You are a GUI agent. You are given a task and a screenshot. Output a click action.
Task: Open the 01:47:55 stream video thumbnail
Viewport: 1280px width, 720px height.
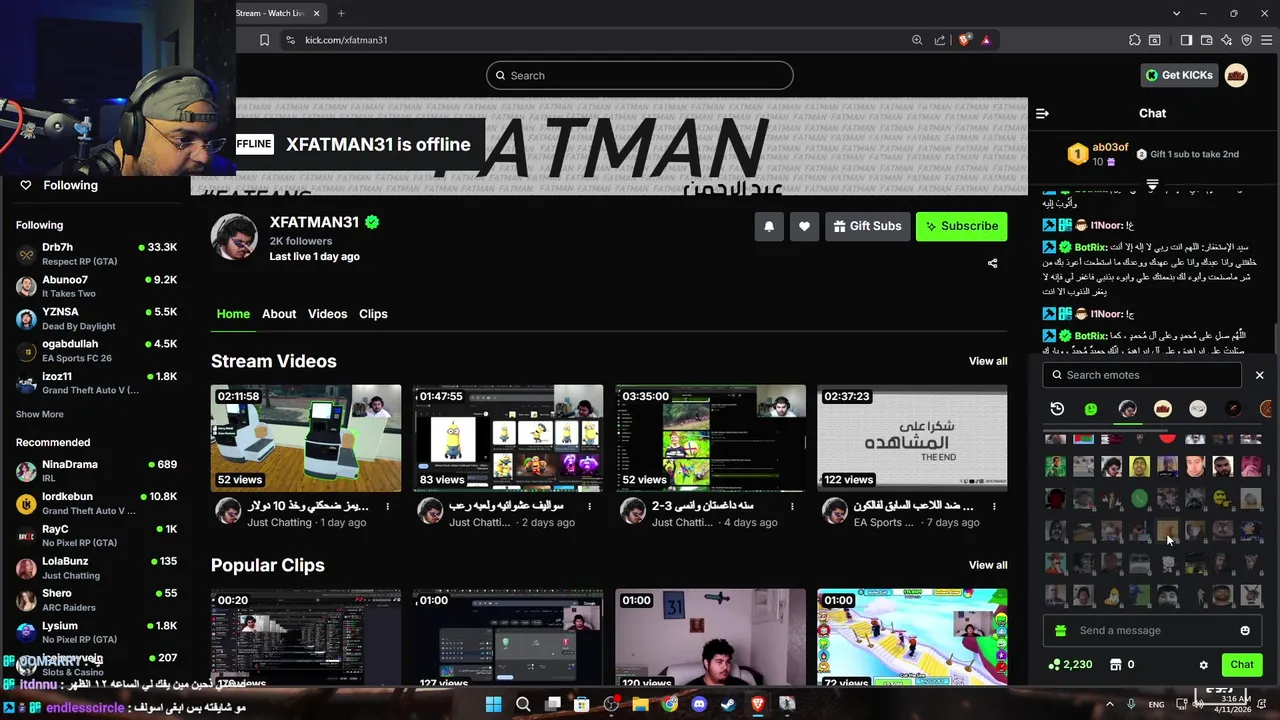508,438
